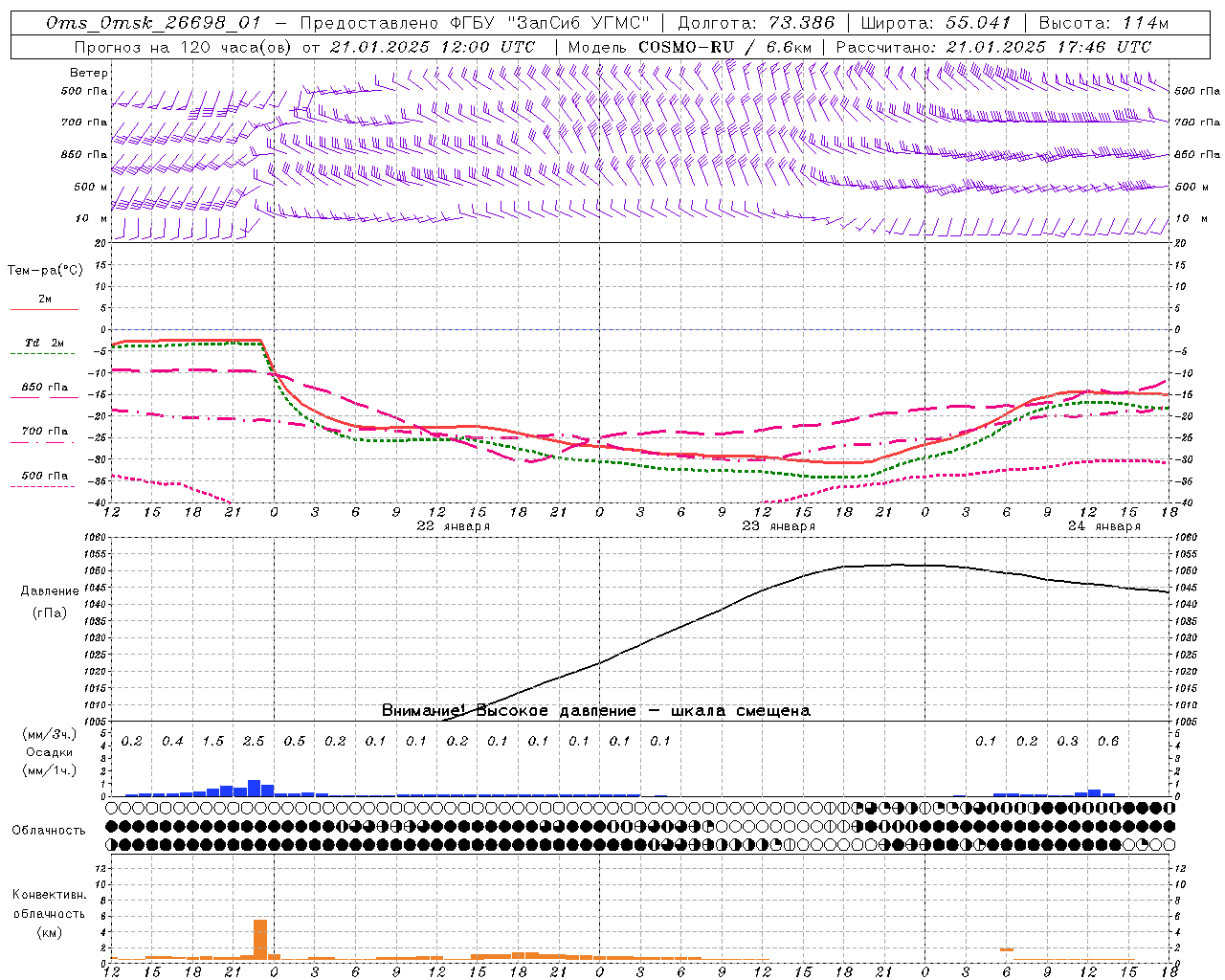Screen dimensions: 1225x980
Task: Click the 24 января date label
Action: [x=1104, y=526]
